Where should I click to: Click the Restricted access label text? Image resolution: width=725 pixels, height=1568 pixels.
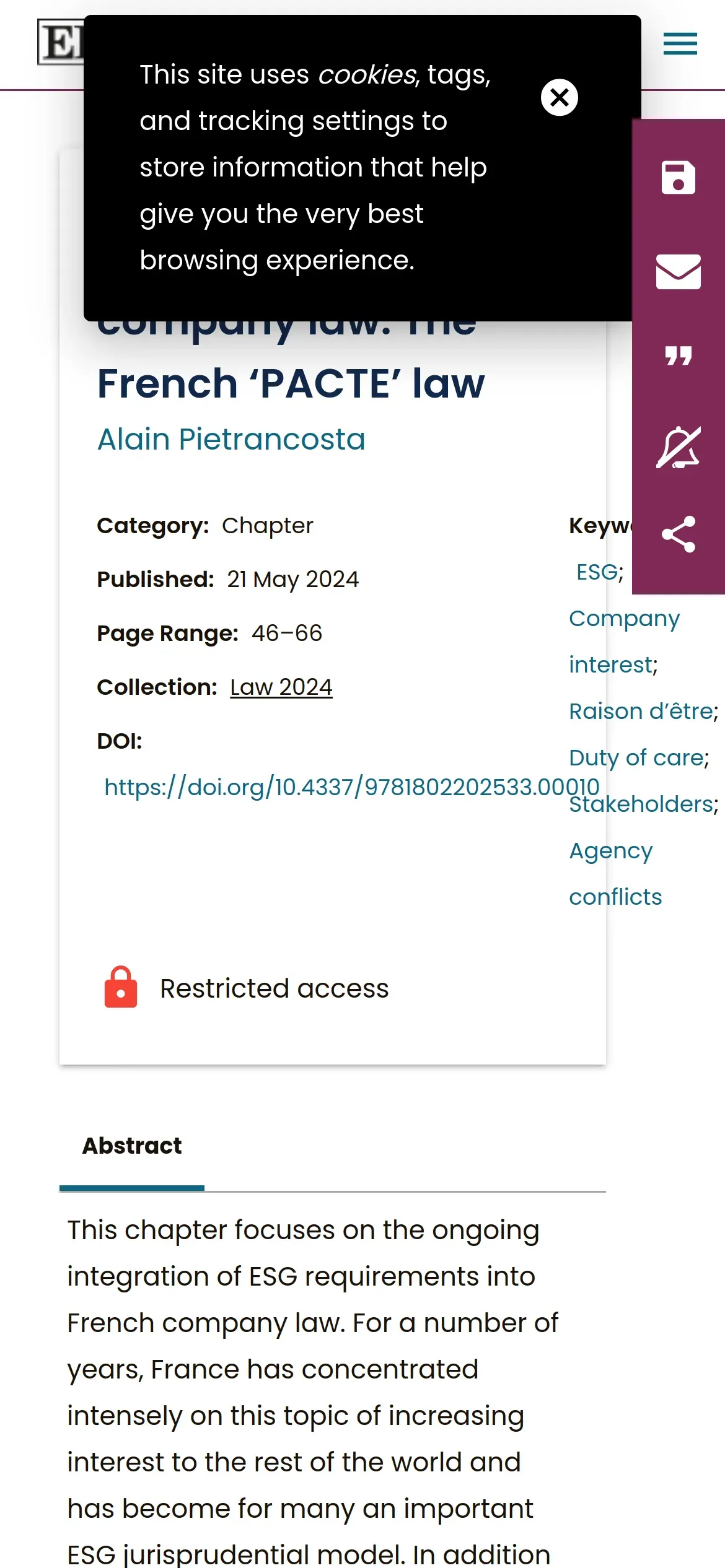(x=274, y=988)
